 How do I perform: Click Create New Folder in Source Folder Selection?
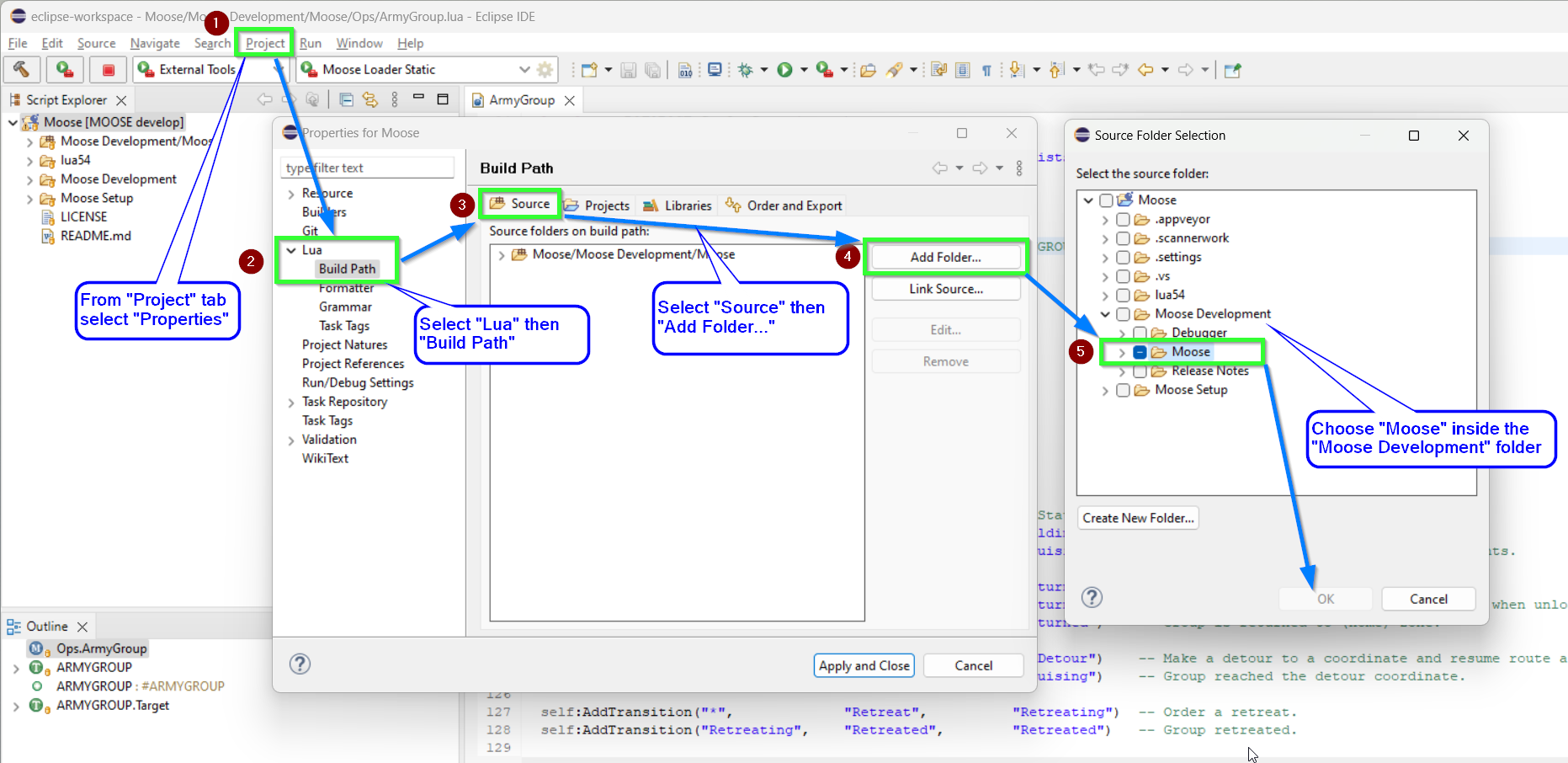(x=1137, y=517)
